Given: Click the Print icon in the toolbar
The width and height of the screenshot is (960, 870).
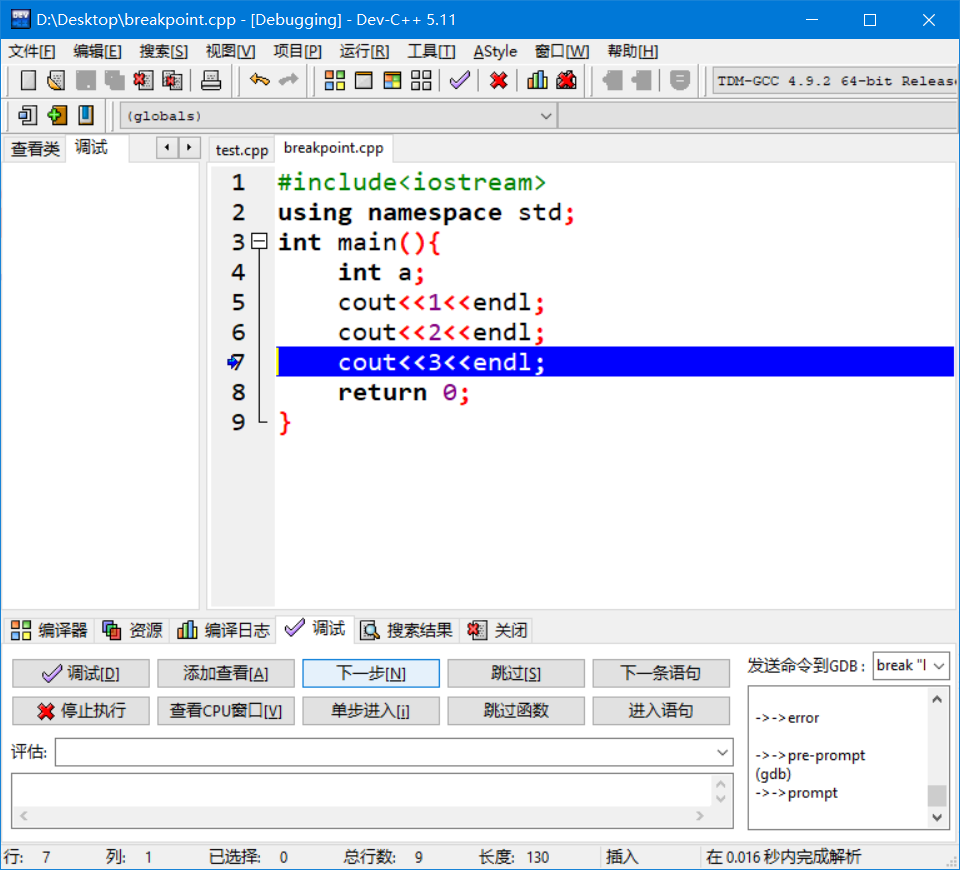Looking at the screenshot, I should point(209,82).
